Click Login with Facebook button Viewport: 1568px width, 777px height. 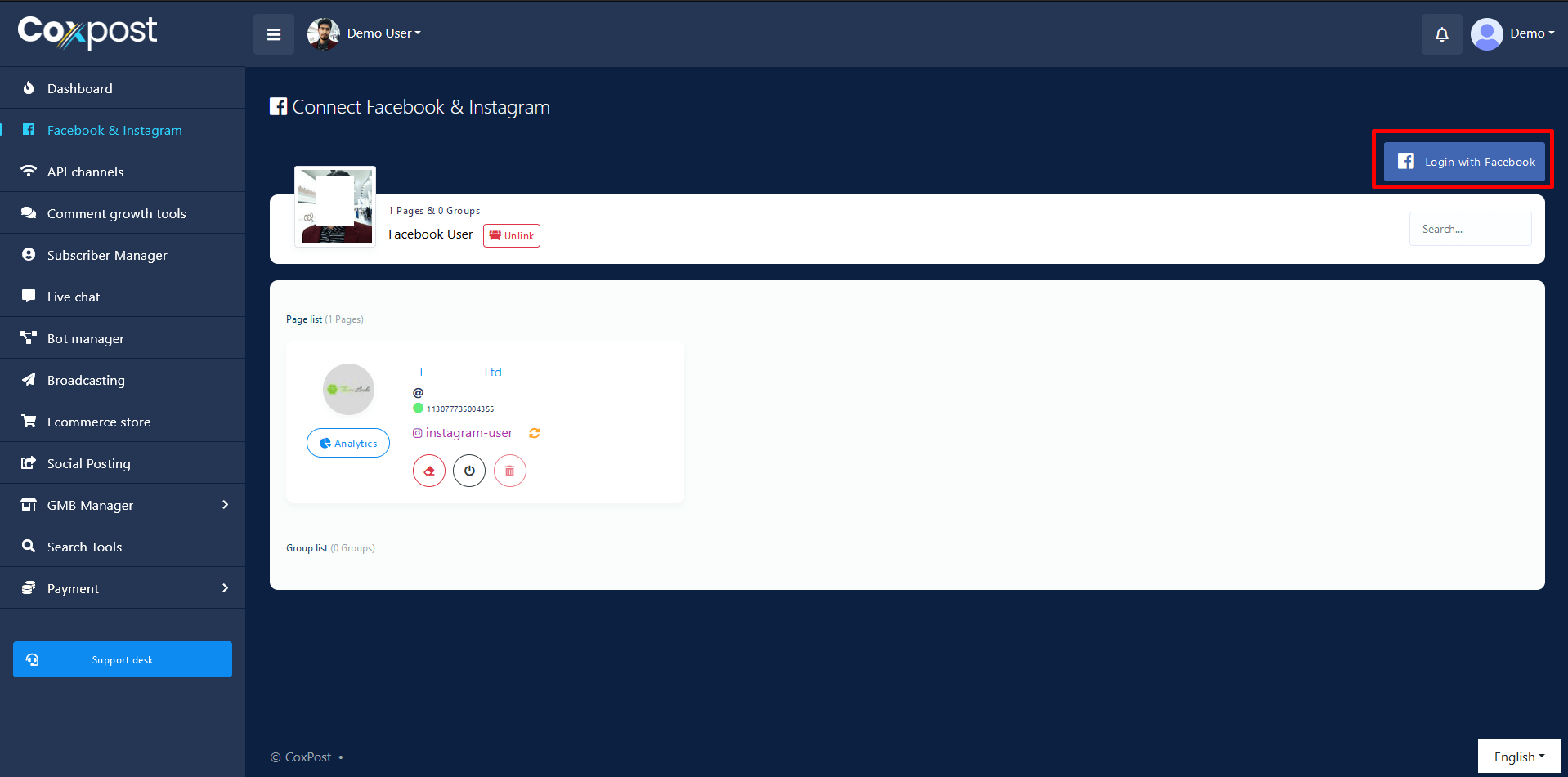pos(1464,162)
